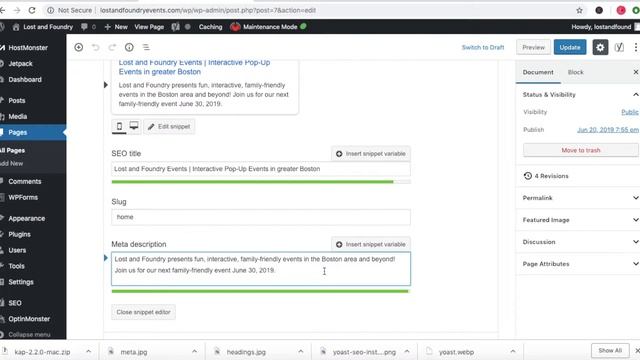Click the SEO title length progress bar
640x360 pixels.
coord(261,182)
